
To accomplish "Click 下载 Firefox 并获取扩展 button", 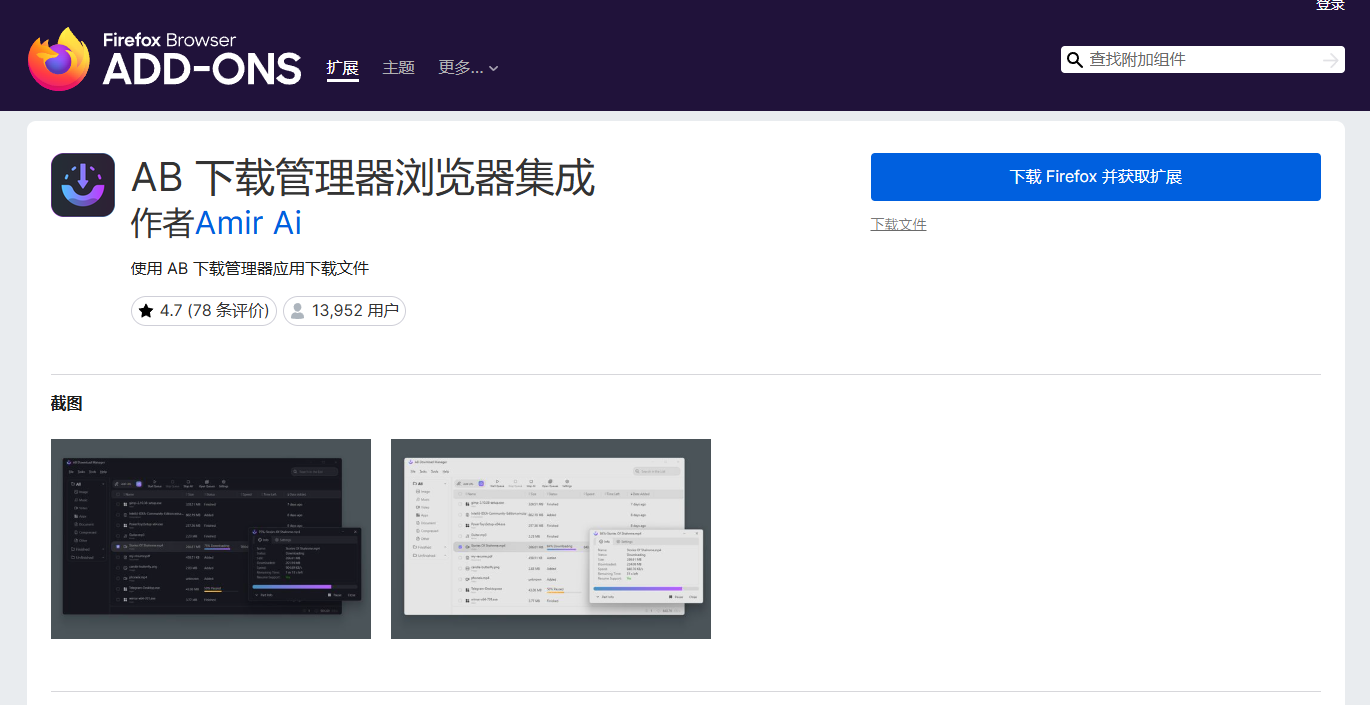I will [x=1096, y=177].
